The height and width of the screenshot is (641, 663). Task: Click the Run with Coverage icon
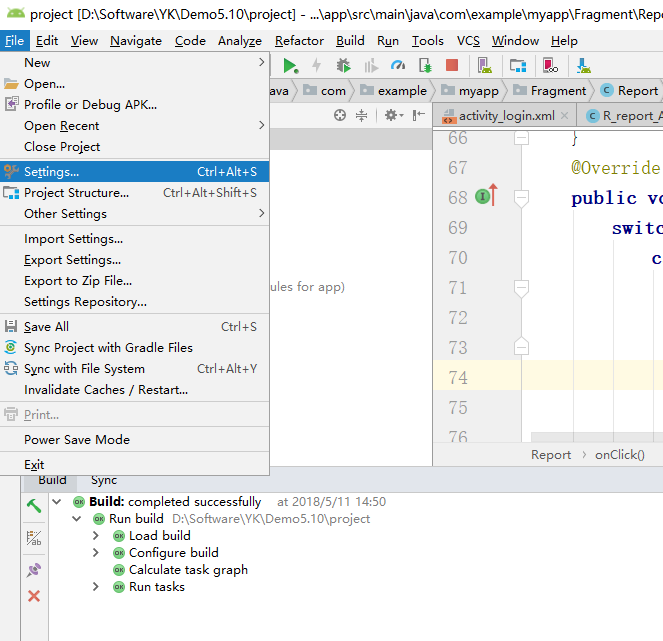tap(371, 66)
